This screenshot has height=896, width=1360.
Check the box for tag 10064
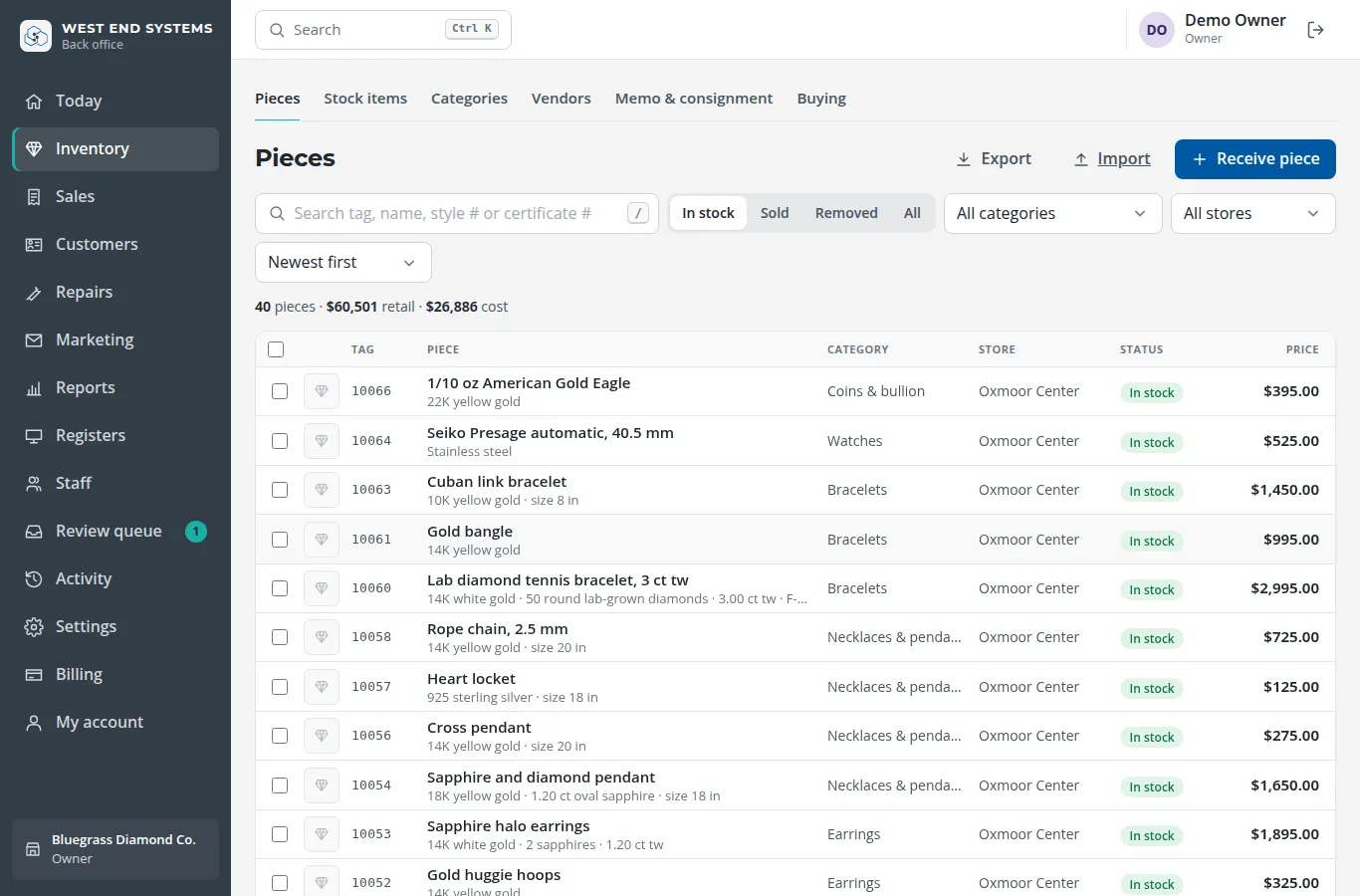click(x=280, y=441)
